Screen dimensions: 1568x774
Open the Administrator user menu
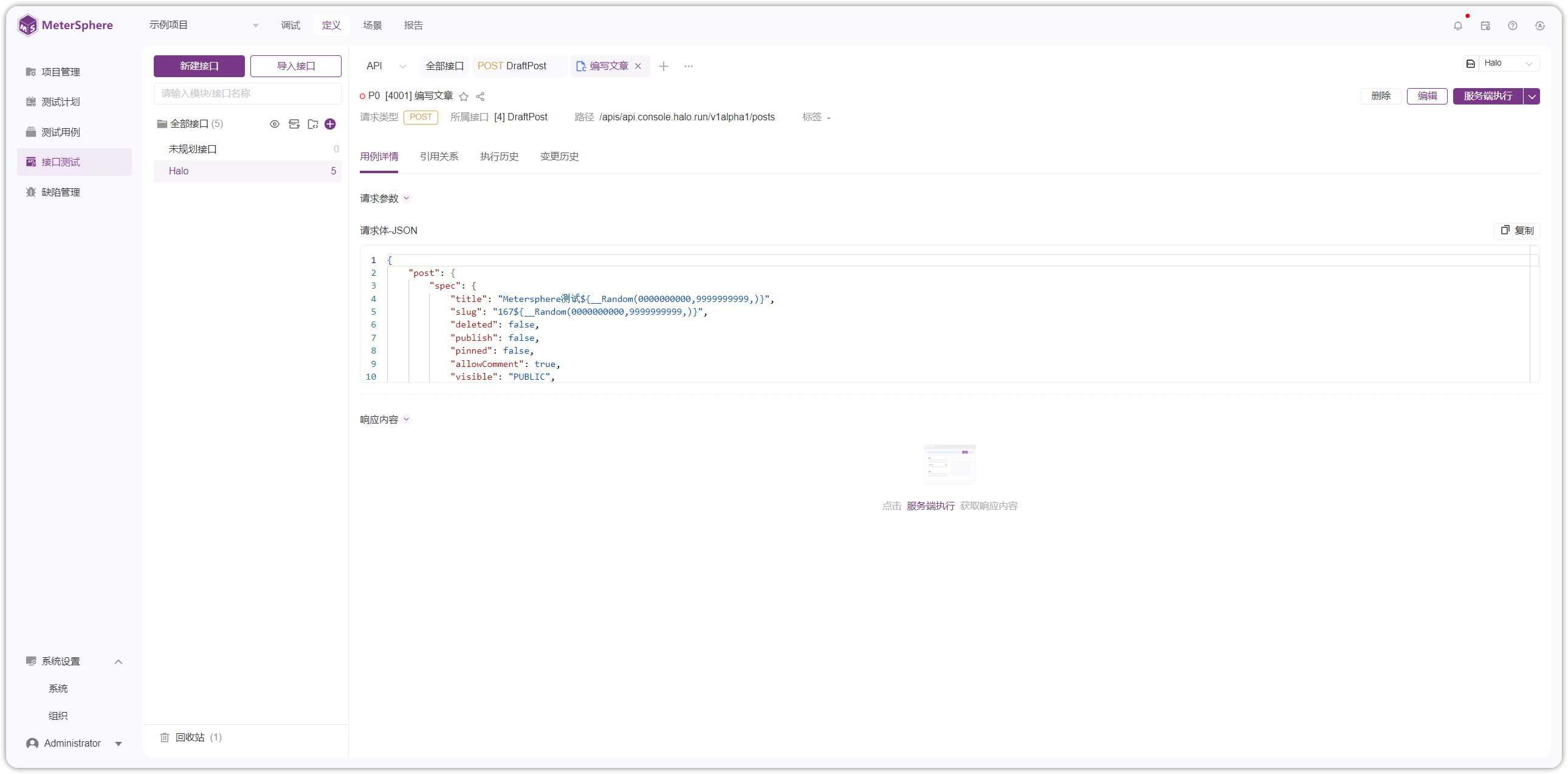click(74, 743)
